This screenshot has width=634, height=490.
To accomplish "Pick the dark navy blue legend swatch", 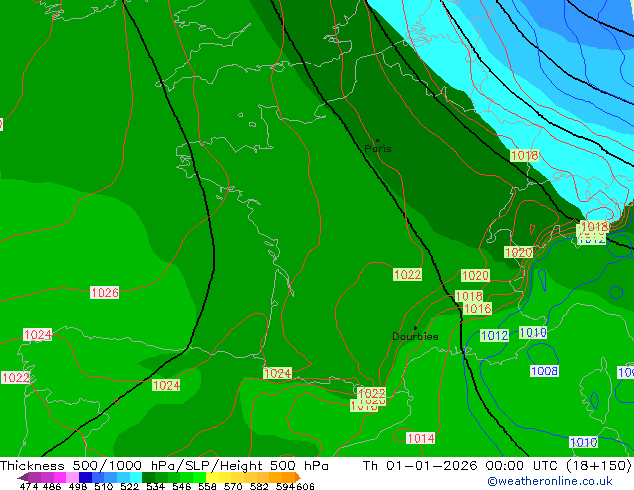I will (x=85, y=477).
